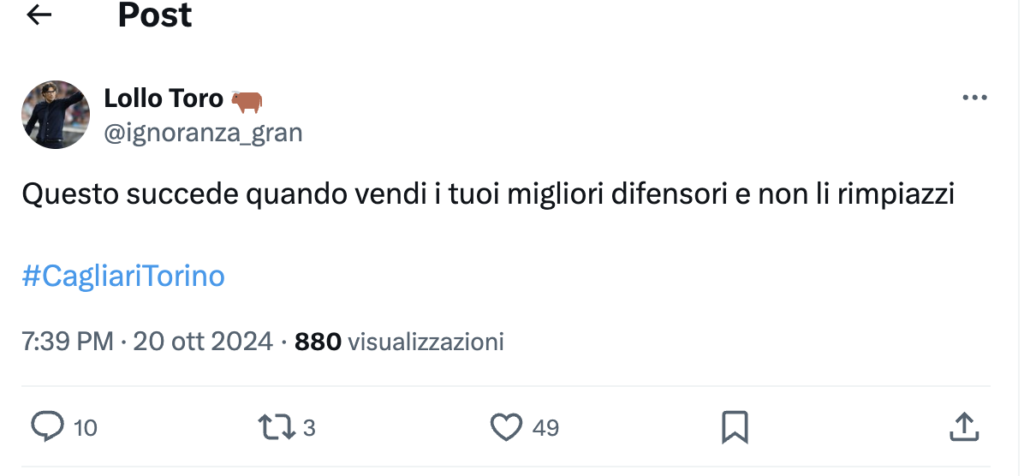Click the date 20 ott 2024
Viewport: 1024px width, 476px height.
point(203,342)
